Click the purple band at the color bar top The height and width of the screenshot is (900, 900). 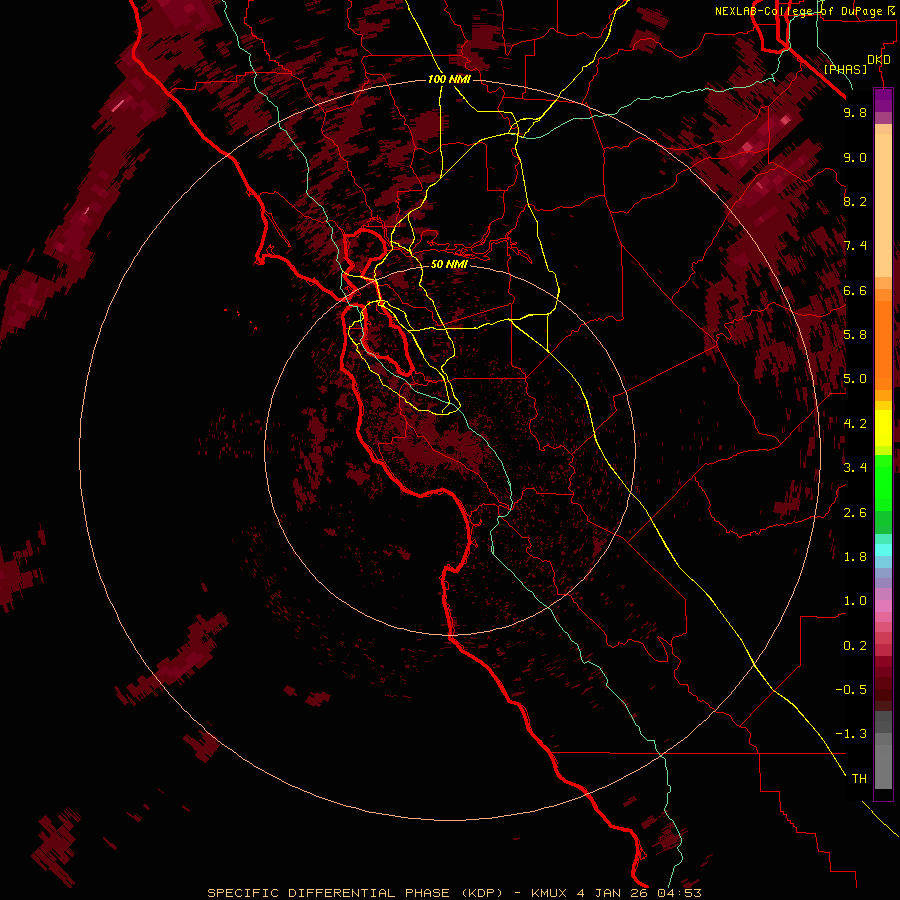(x=883, y=100)
